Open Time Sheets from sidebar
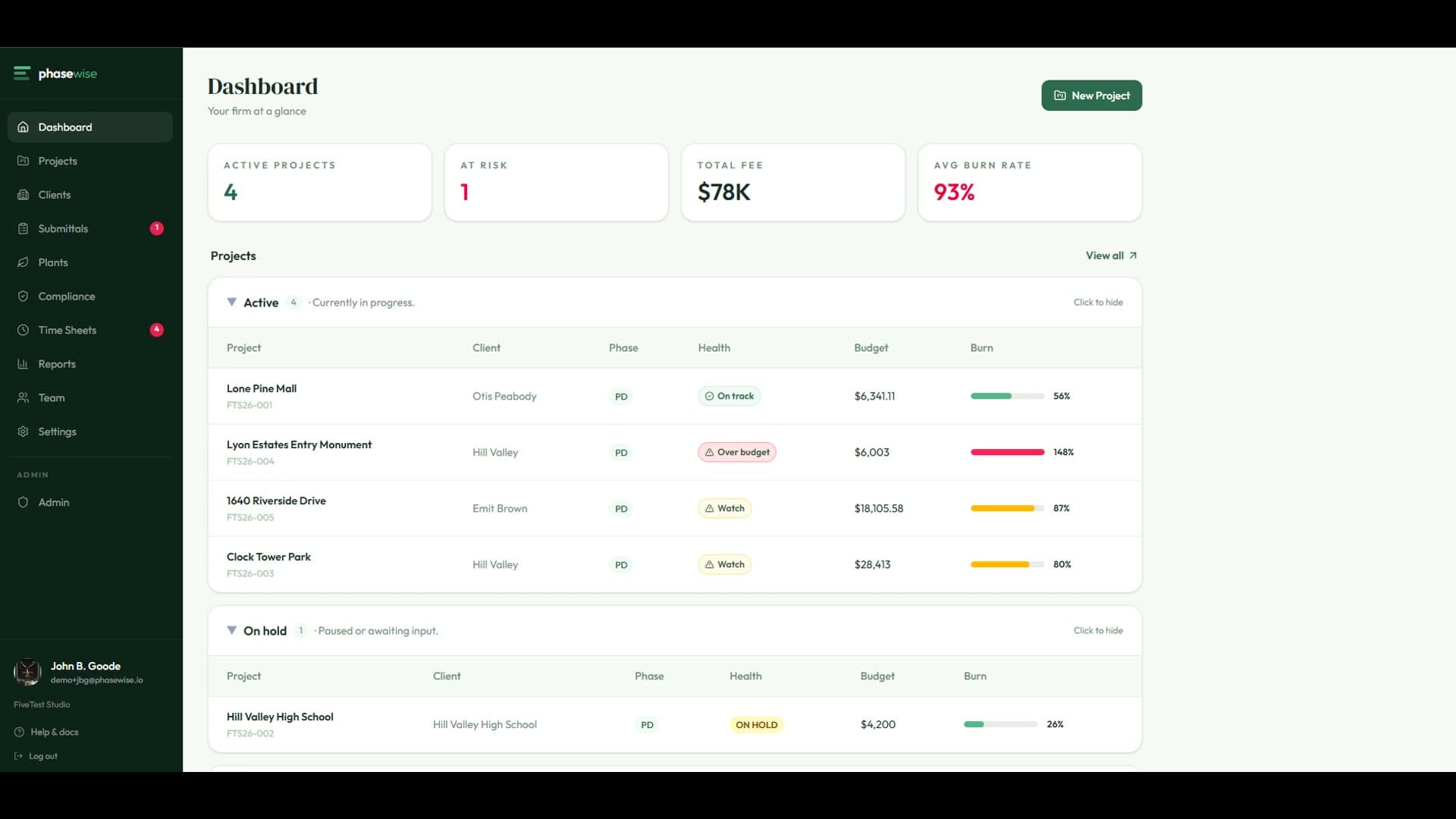The width and height of the screenshot is (1456, 819). click(x=90, y=330)
